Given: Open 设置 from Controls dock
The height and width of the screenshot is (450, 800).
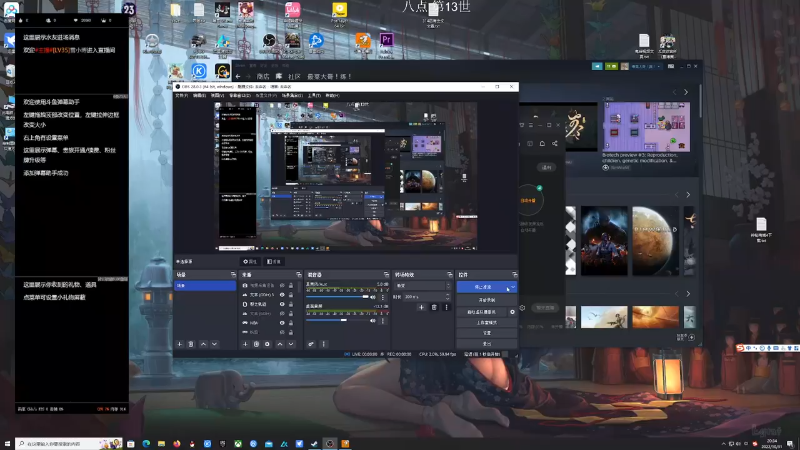Looking at the screenshot, I should coord(487,333).
